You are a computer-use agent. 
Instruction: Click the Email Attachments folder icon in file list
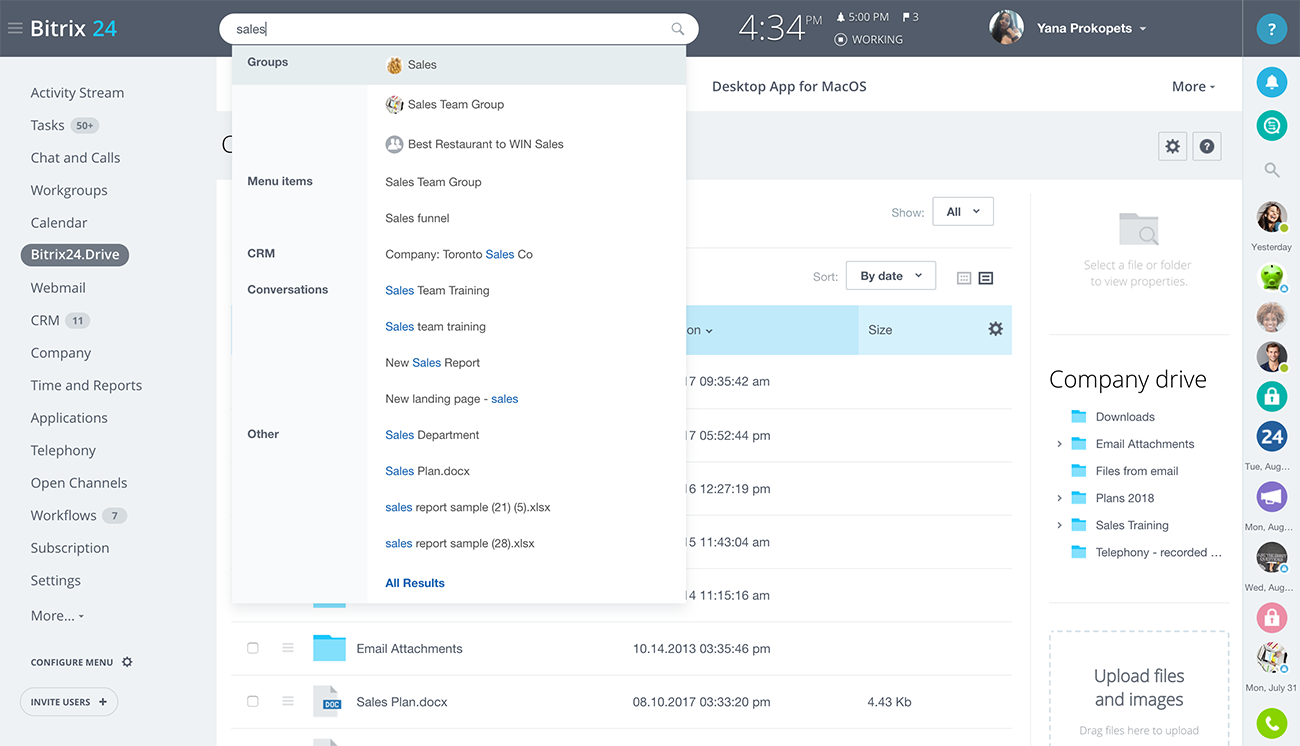[x=329, y=648]
